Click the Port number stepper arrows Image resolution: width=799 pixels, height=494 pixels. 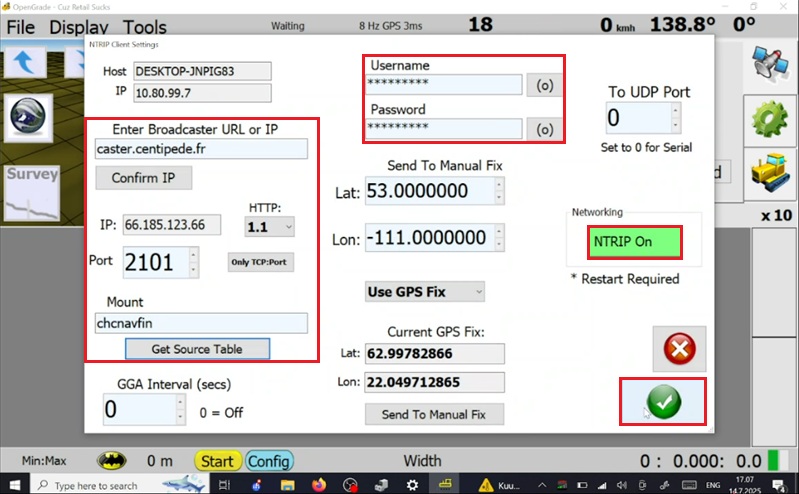coord(195,263)
